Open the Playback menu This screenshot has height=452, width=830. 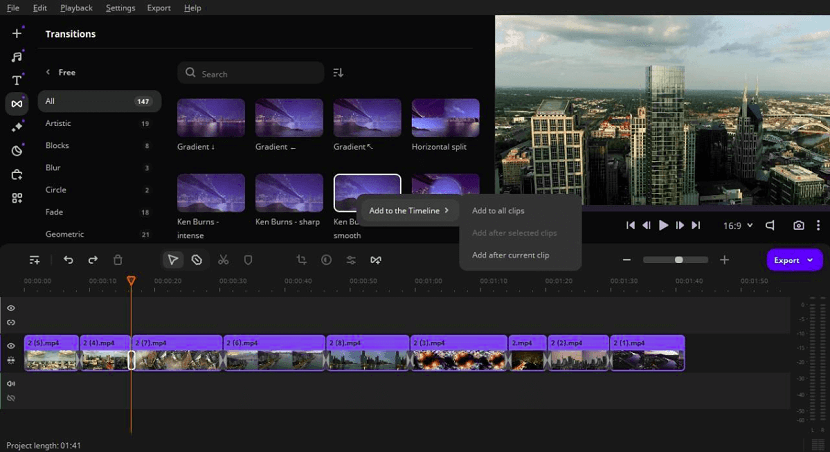[x=76, y=8]
